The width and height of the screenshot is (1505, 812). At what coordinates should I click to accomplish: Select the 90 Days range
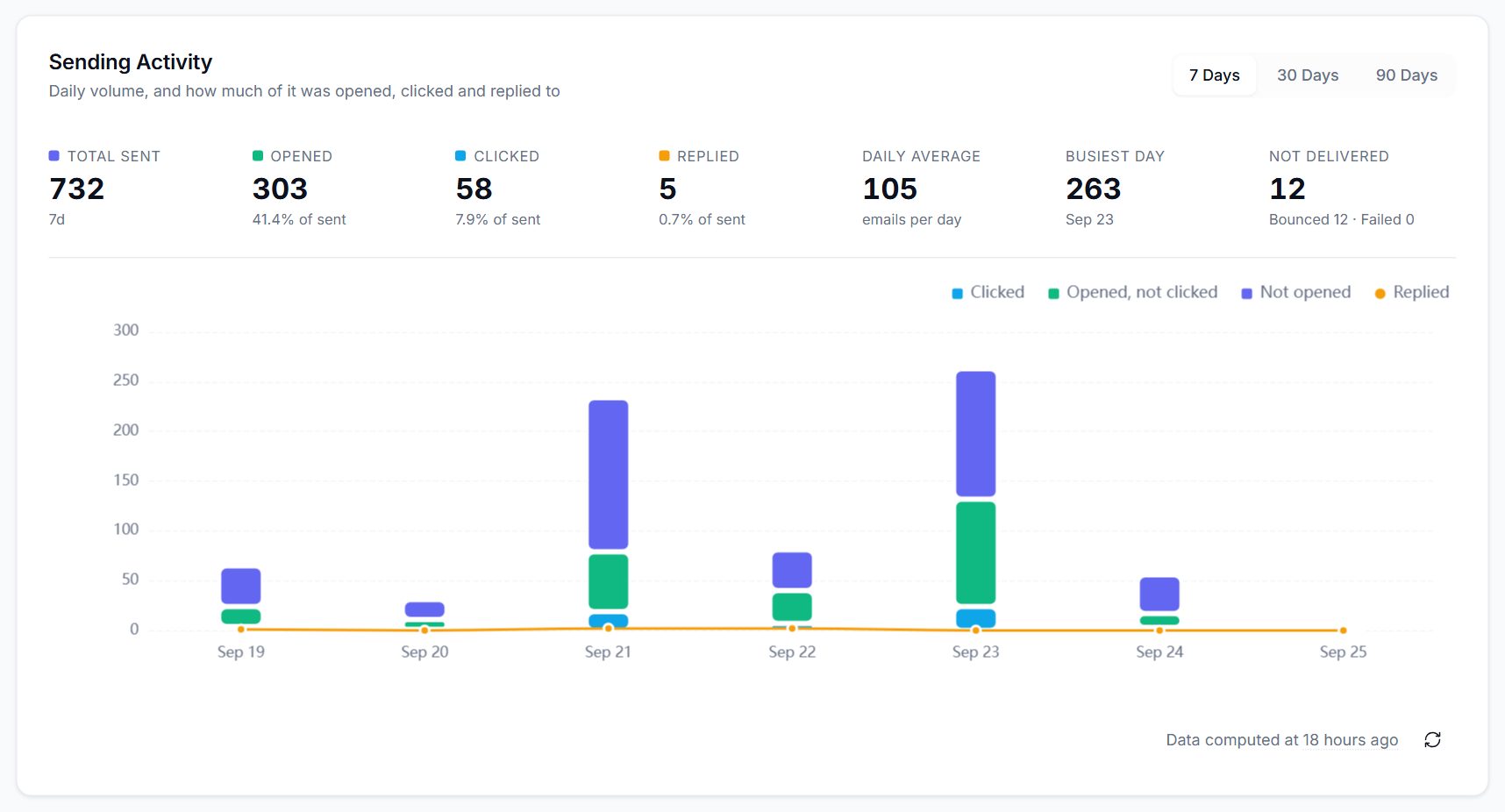pos(1406,75)
